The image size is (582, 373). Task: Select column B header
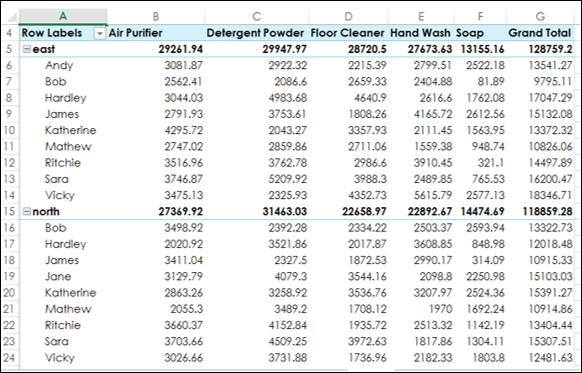156,16
